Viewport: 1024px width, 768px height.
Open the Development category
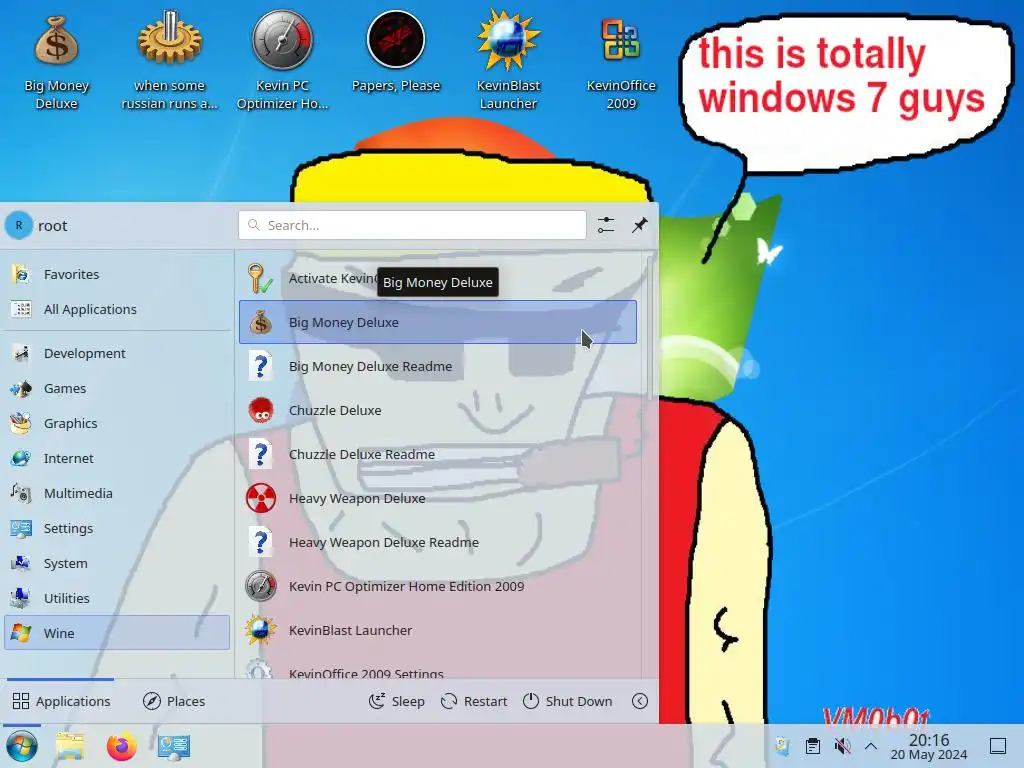tap(117, 353)
